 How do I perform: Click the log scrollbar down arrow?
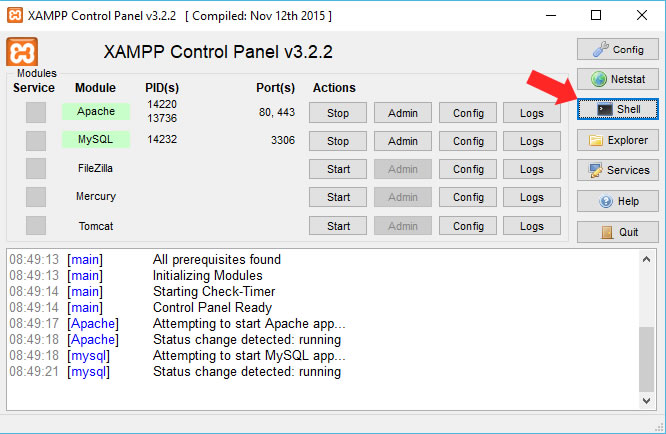[646, 400]
